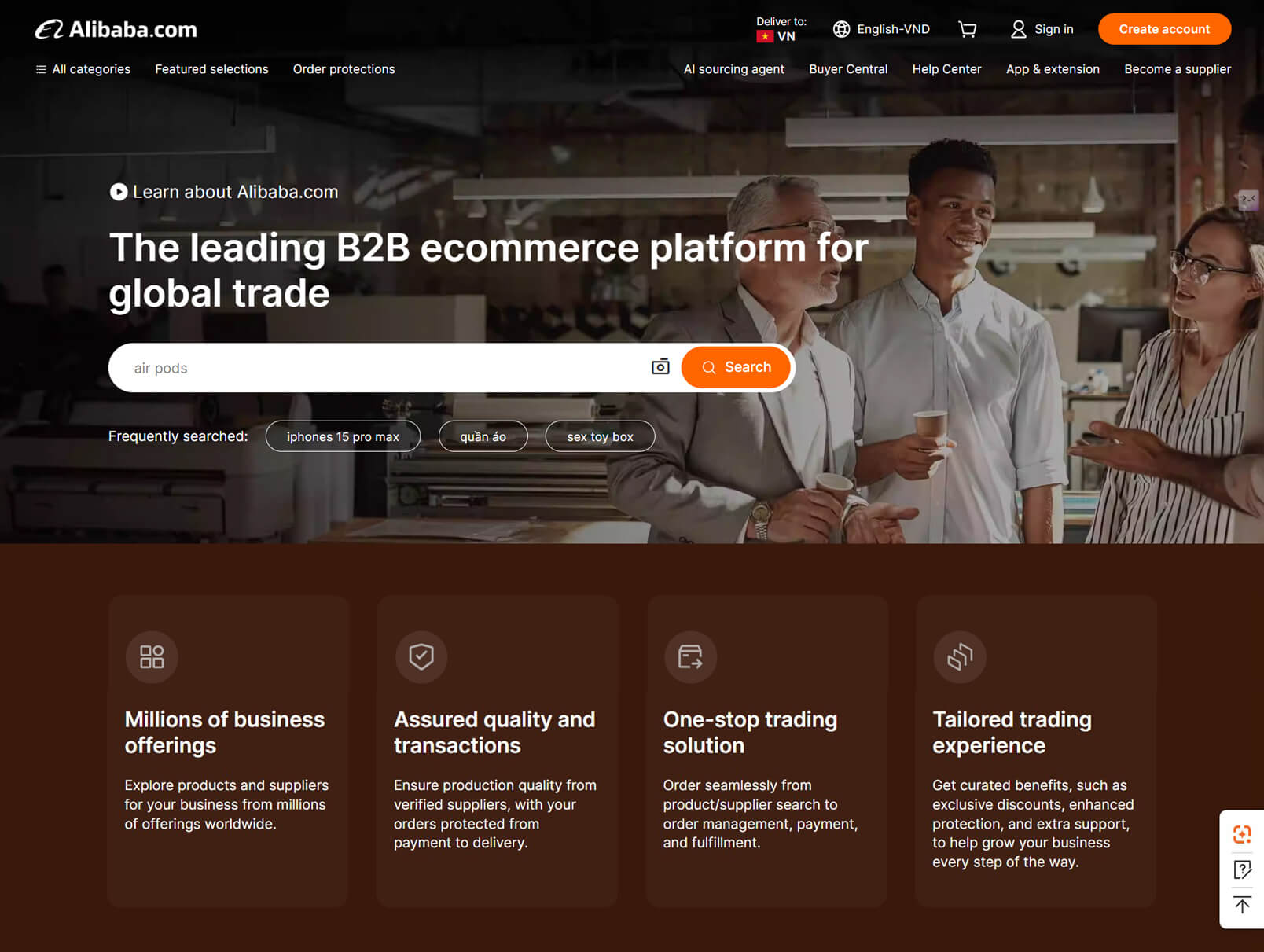Open the Become a supplier link
The width and height of the screenshot is (1264, 952).
1177,69
